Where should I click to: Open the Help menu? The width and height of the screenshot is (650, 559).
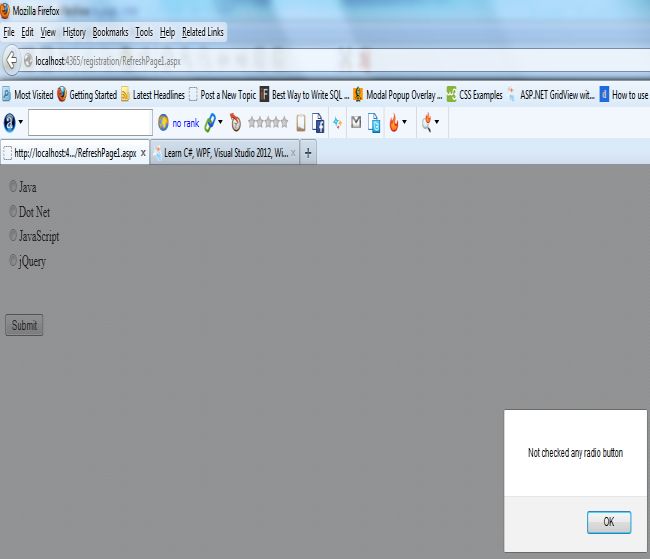pyautogui.click(x=167, y=32)
